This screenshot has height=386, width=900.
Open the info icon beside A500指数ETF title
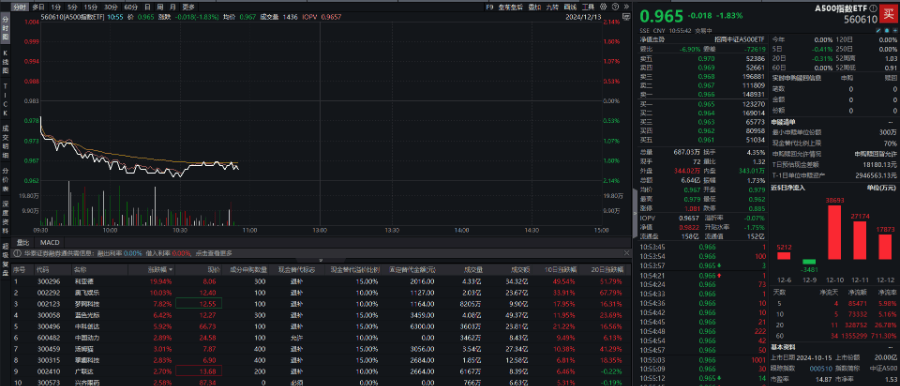pyautogui.click(x=873, y=8)
